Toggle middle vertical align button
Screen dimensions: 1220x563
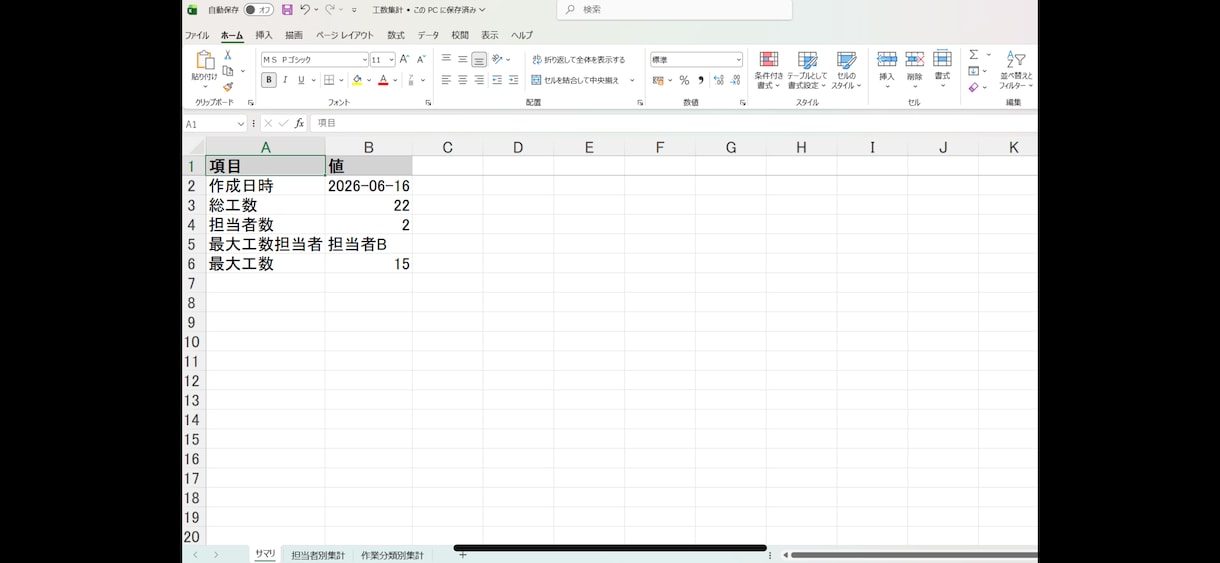pos(463,59)
